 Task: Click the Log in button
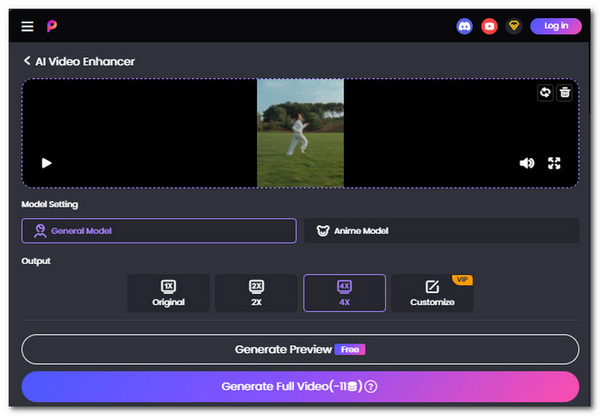[x=555, y=26]
